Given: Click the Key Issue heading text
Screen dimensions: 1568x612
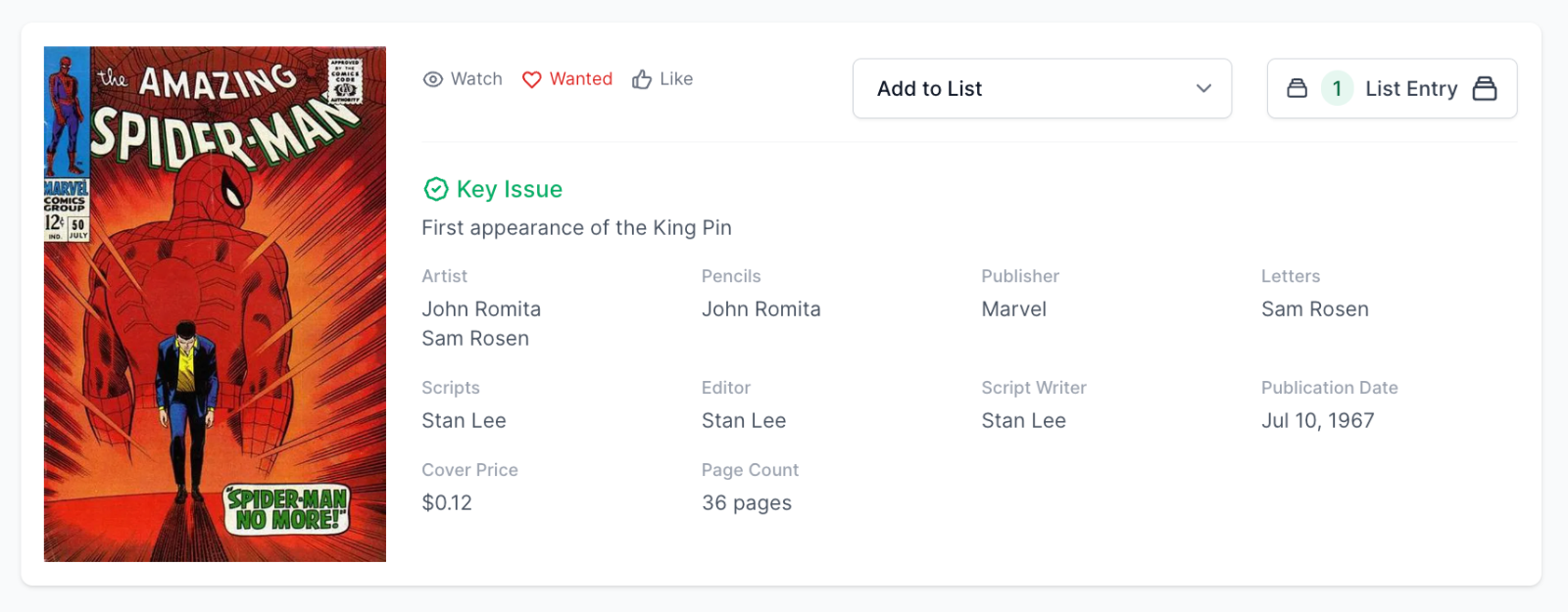Looking at the screenshot, I should point(510,189).
